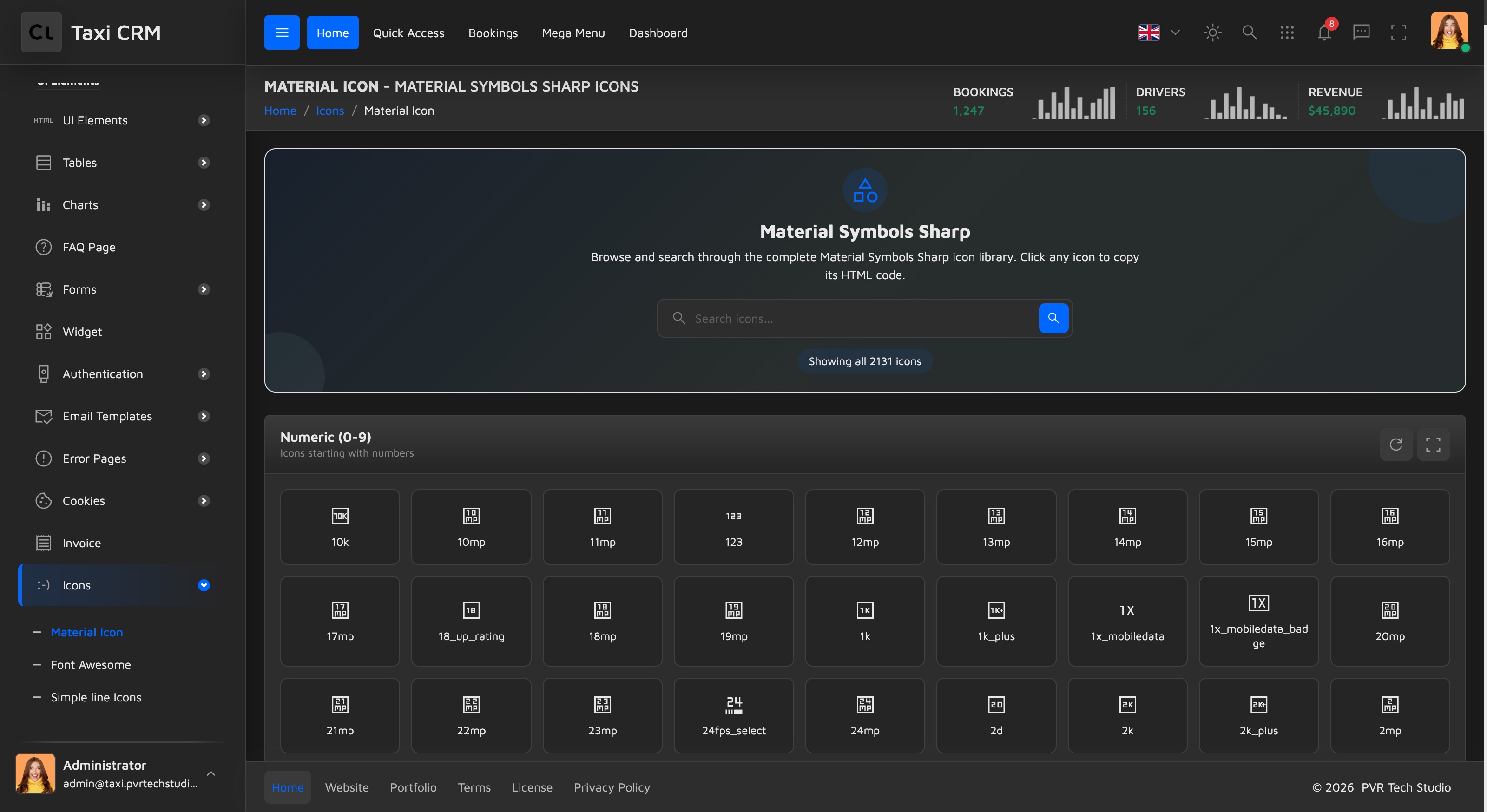Image resolution: width=1487 pixels, height=812 pixels.
Task: Open the header search icon
Action: (x=1249, y=33)
